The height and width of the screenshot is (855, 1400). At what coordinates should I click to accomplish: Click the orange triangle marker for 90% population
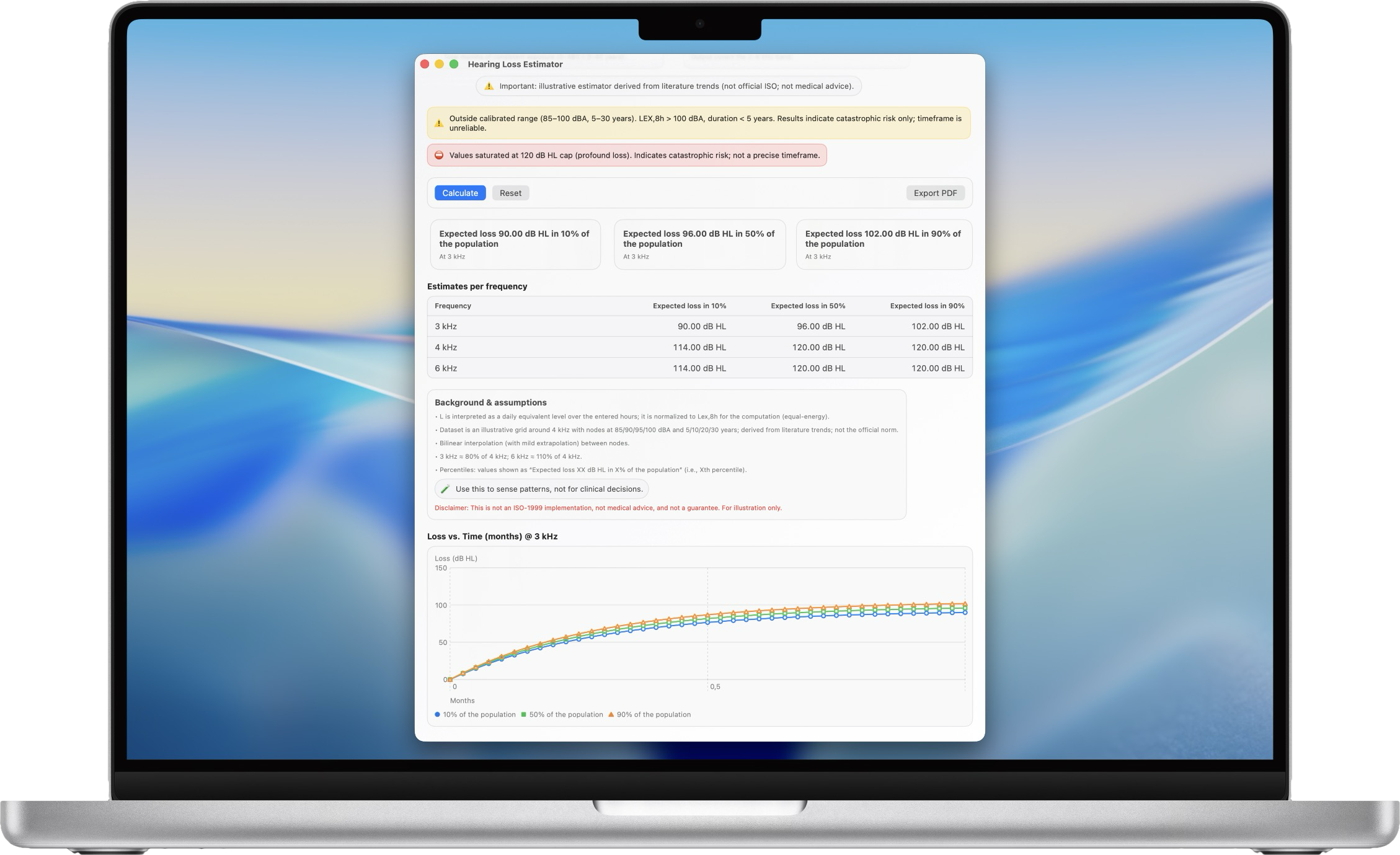coord(609,714)
